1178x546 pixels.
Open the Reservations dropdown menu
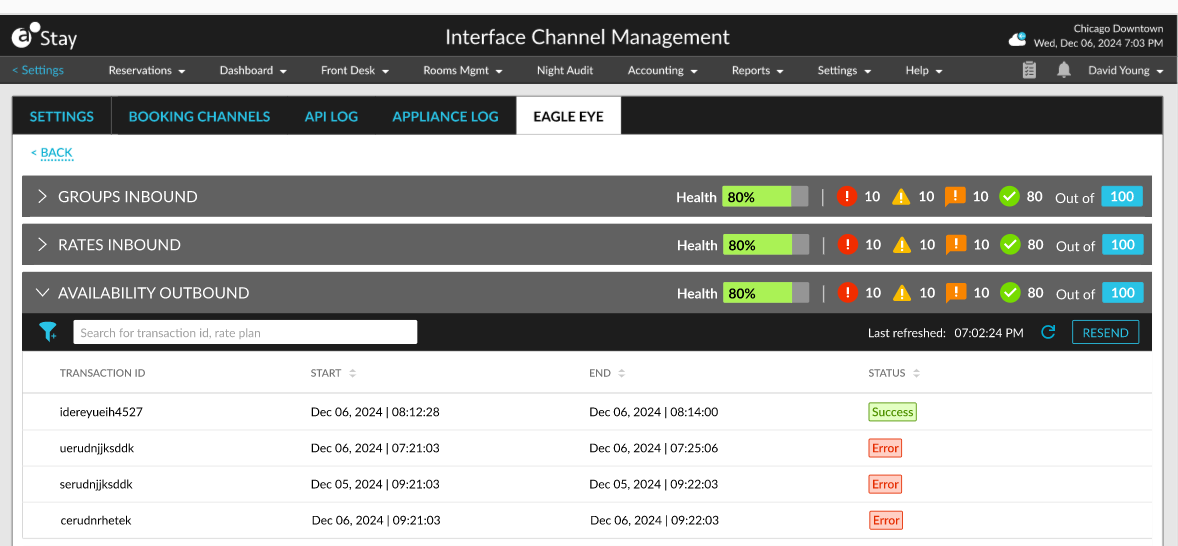click(x=146, y=71)
